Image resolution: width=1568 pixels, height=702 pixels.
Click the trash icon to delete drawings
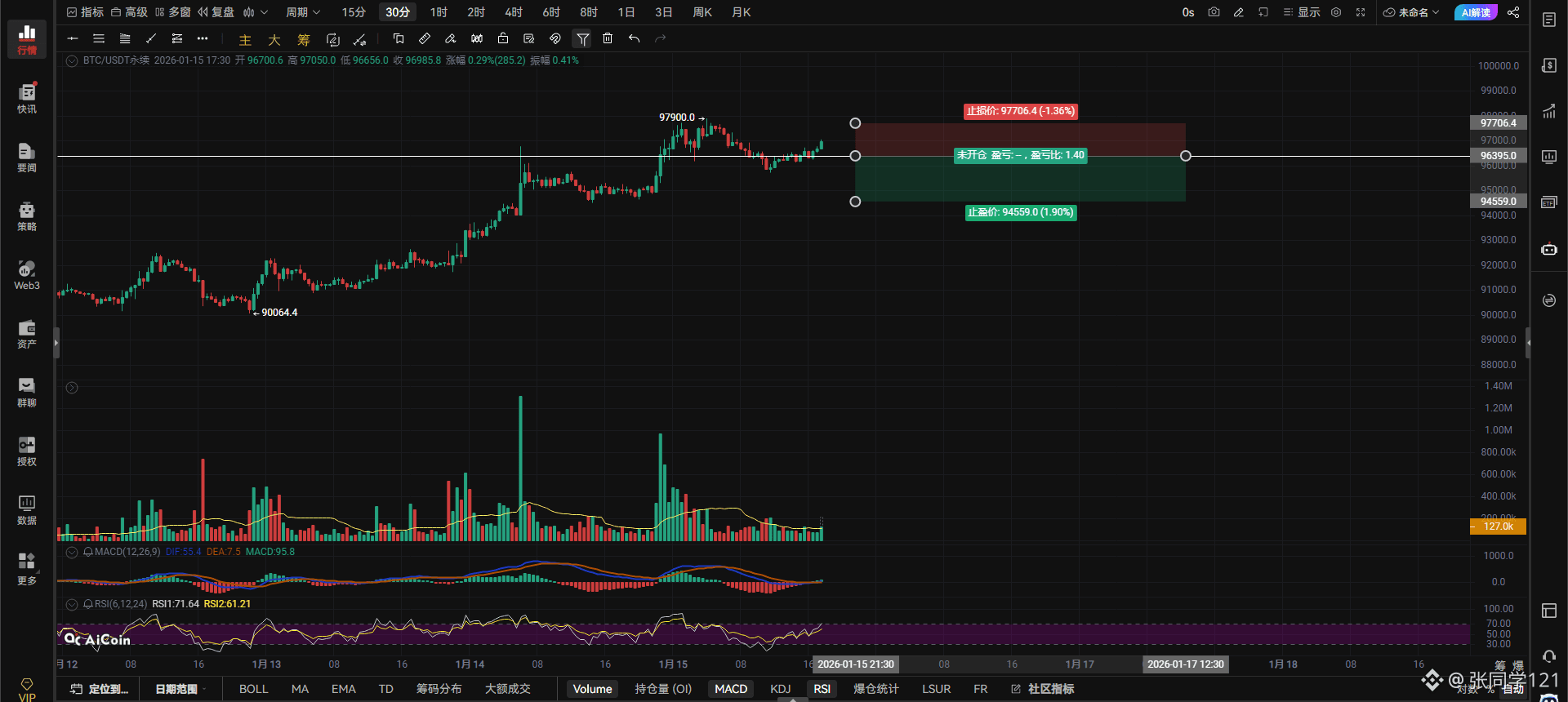(608, 38)
